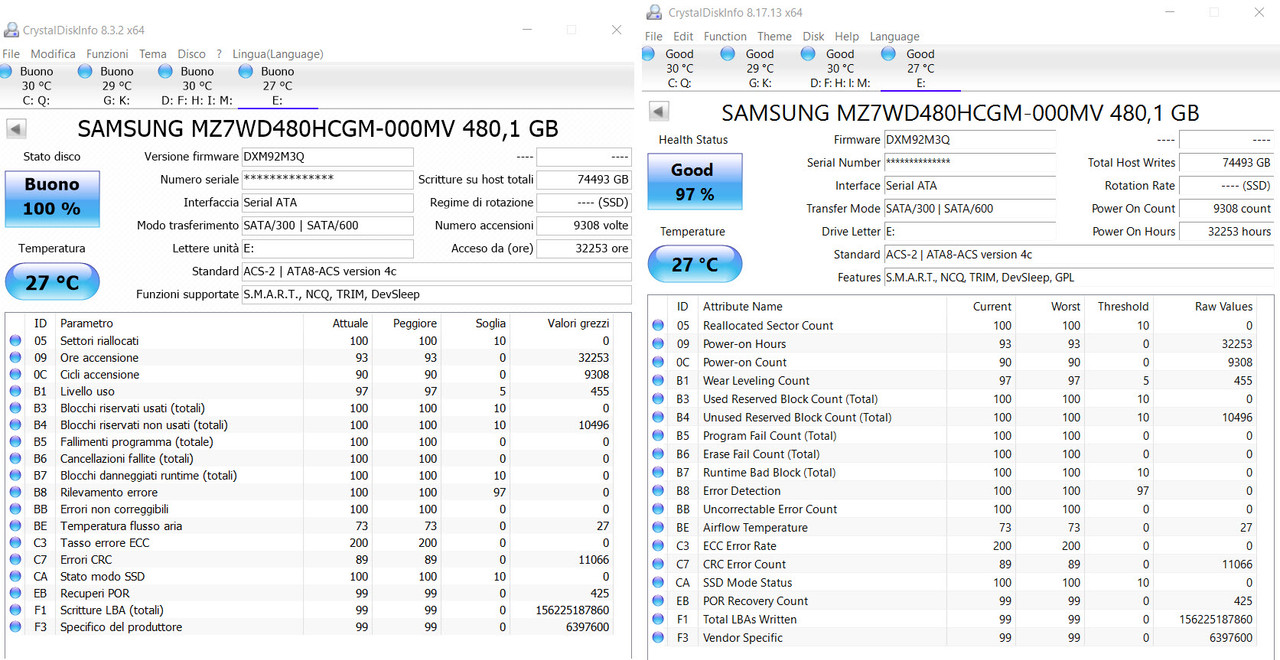Open the Disco menu
The image size is (1280, 660).
(192, 54)
